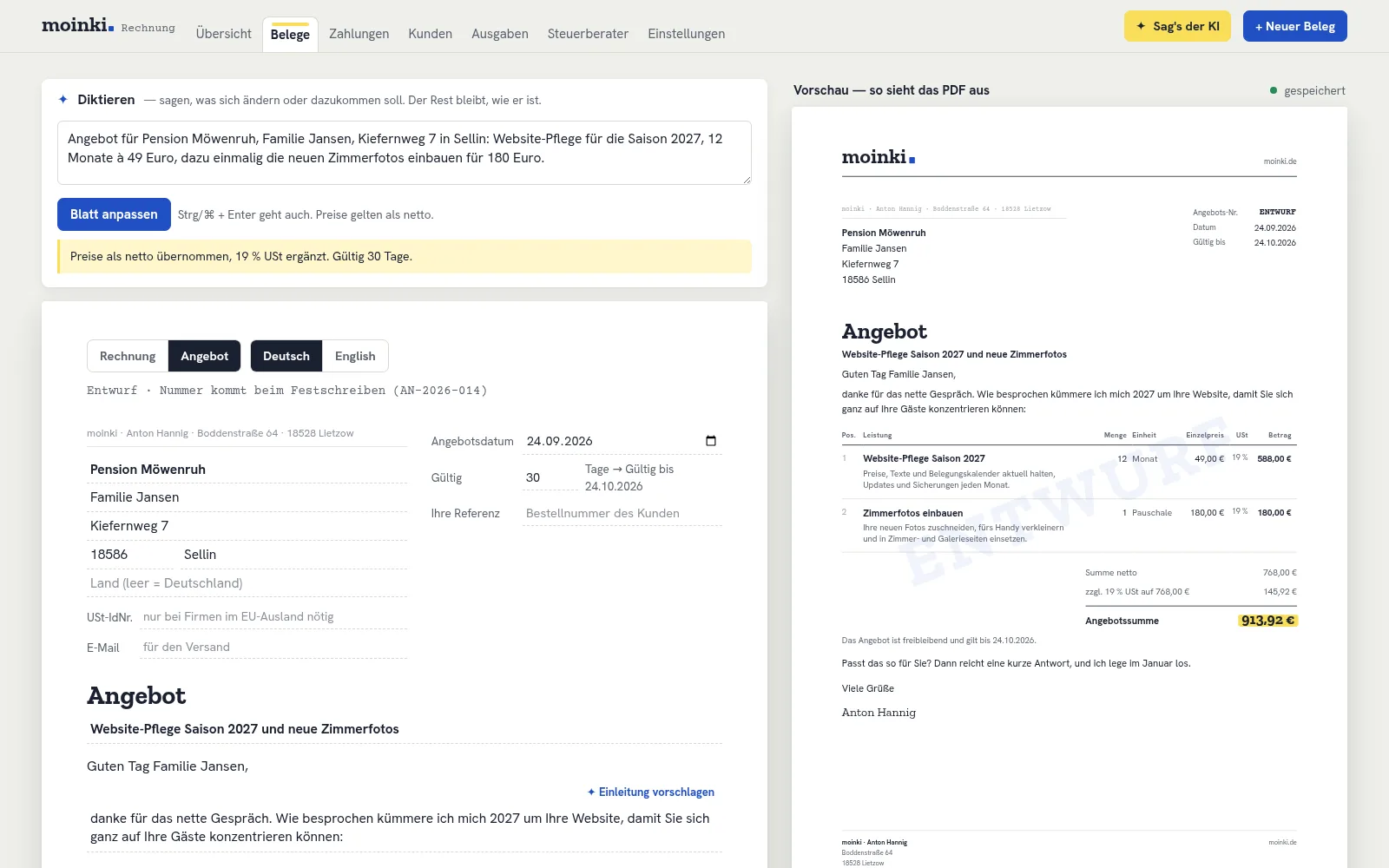This screenshot has width=1389, height=868.
Task: Open the Steuerberater tab
Action: click(588, 34)
